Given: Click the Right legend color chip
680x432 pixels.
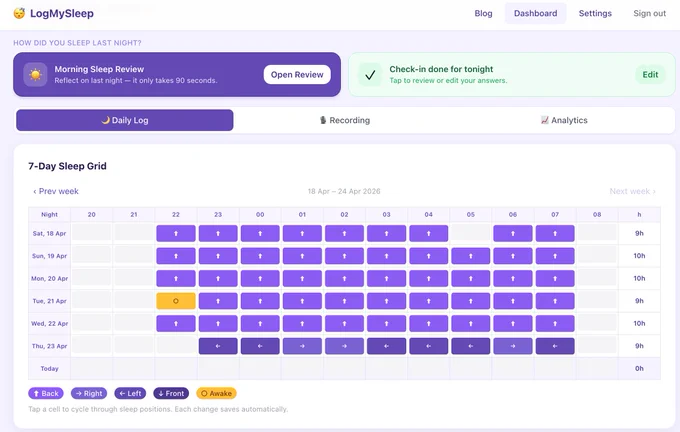Looking at the screenshot, I should [89, 393].
